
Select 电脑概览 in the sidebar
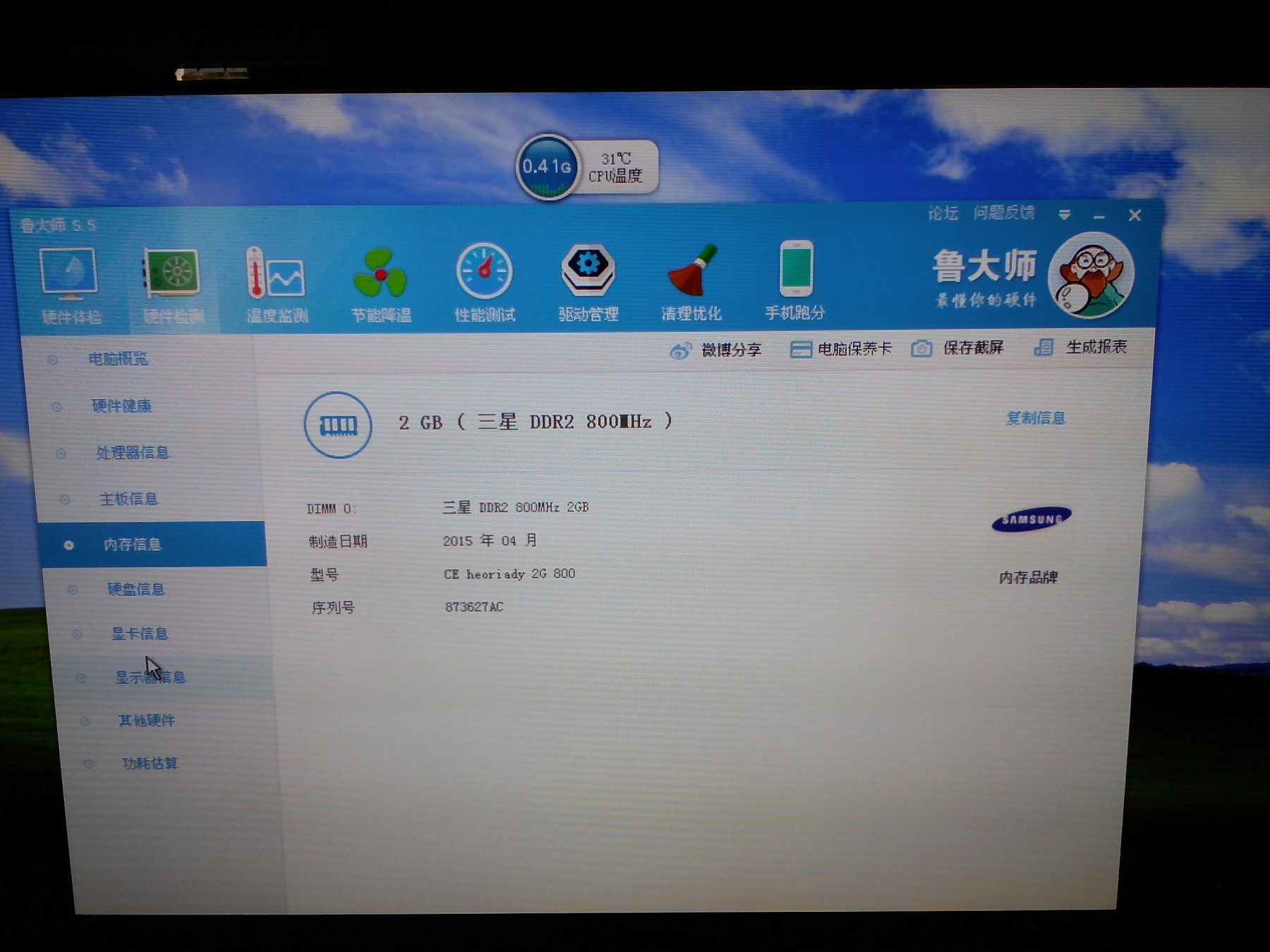[118, 359]
